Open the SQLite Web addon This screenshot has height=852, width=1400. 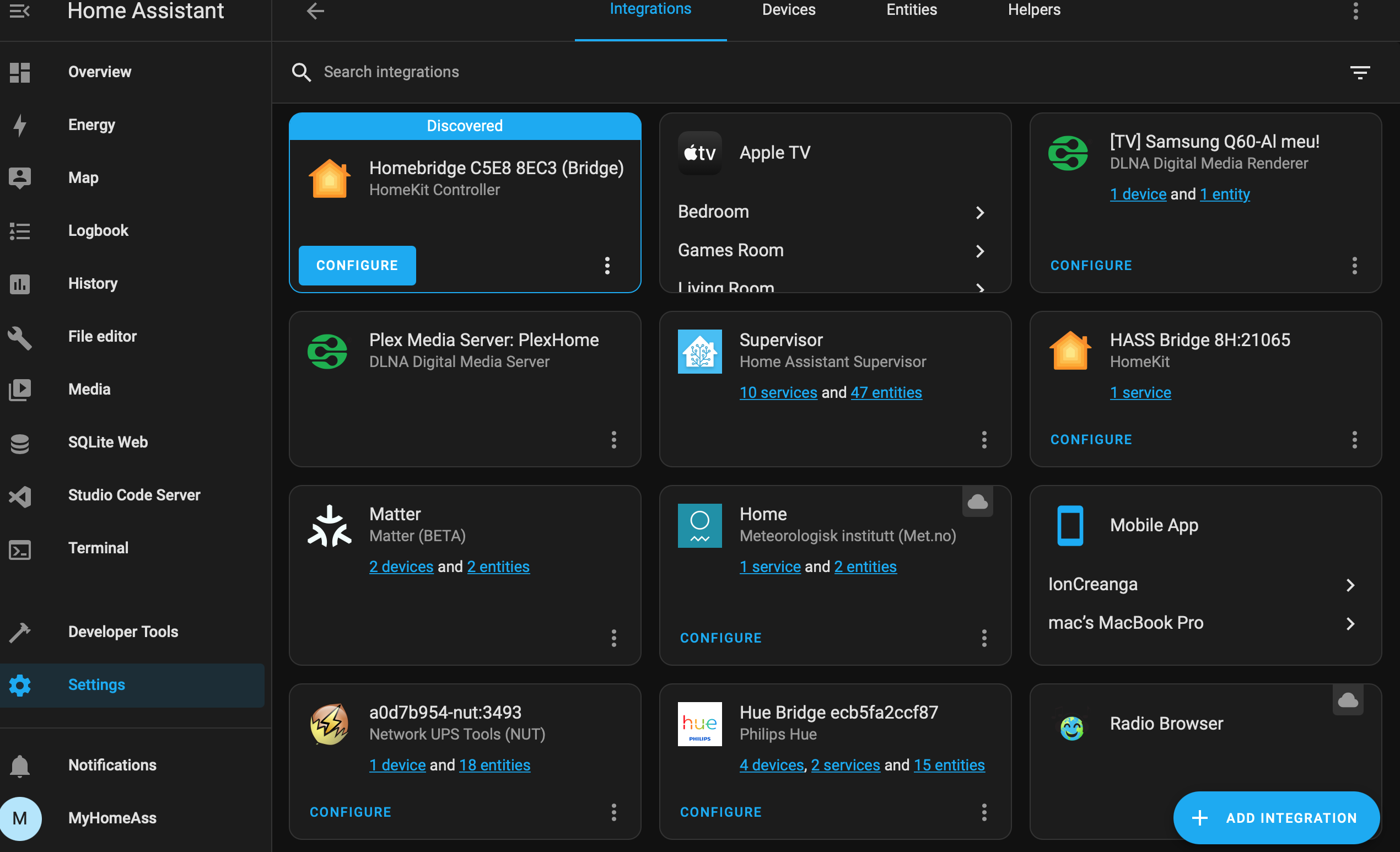coord(20,443)
